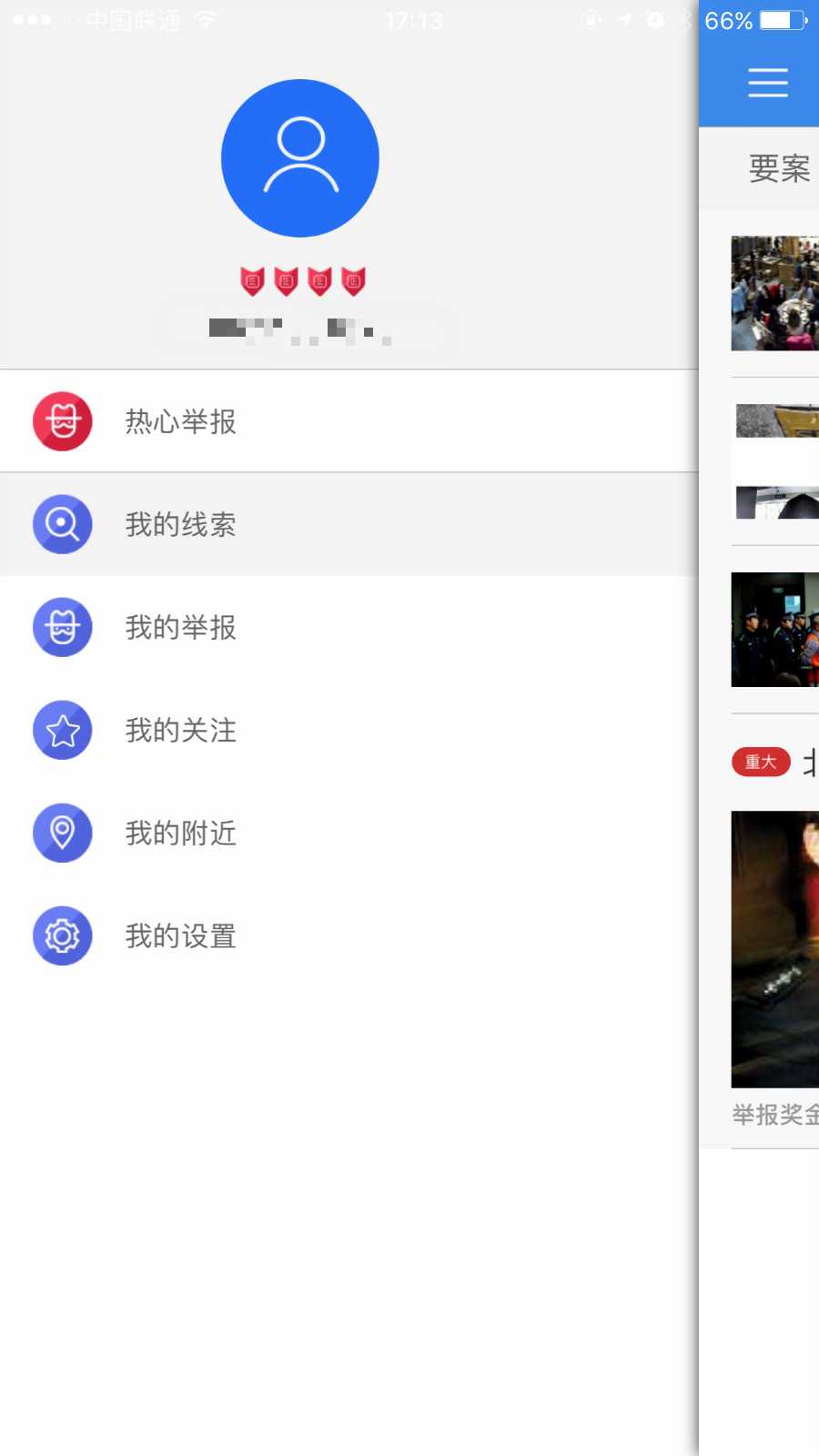Tap the red 重大 tag
This screenshot has height=1456, width=819.
coord(761,762)
